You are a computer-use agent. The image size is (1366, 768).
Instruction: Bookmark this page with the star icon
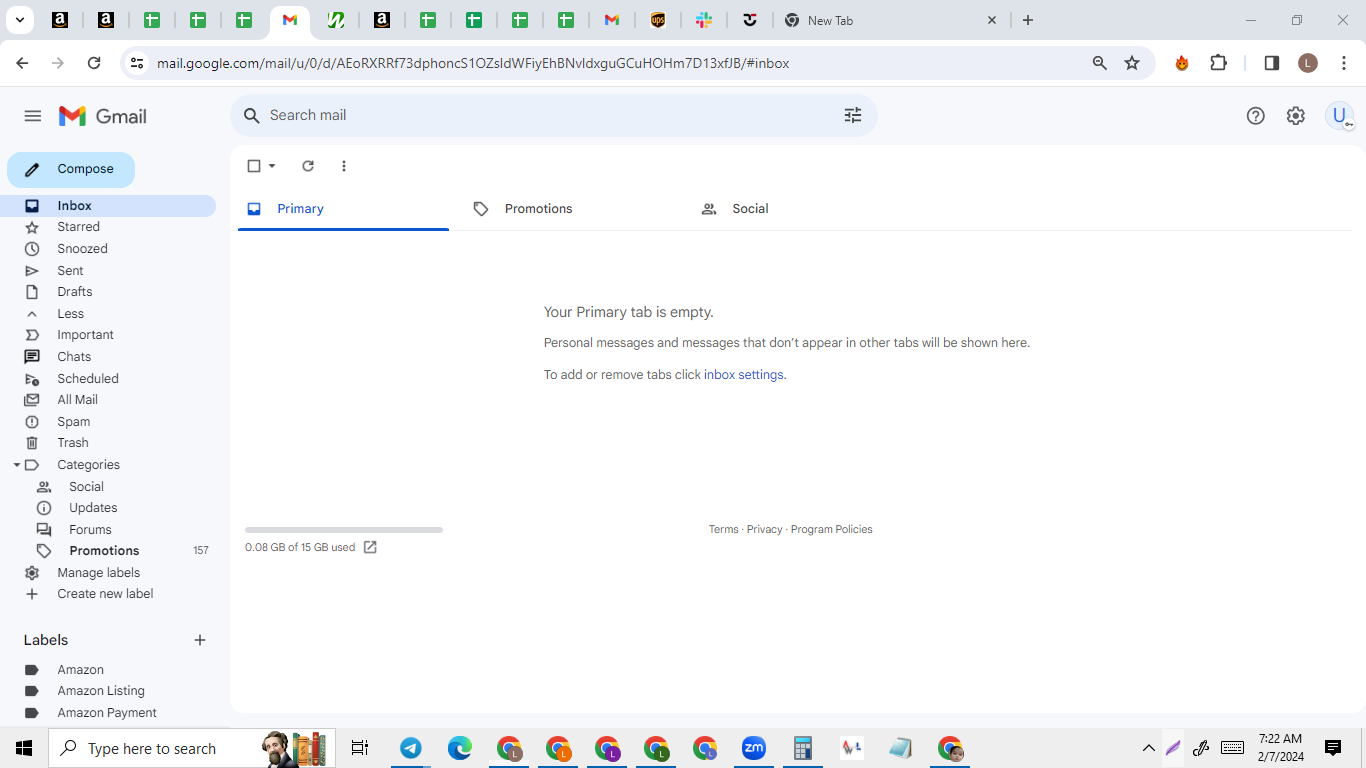coord(1132,63)
